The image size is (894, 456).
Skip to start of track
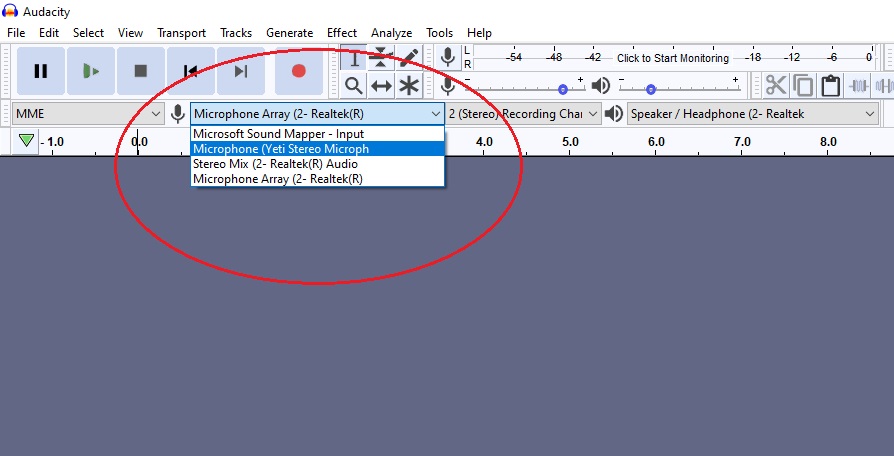[190, 71]
